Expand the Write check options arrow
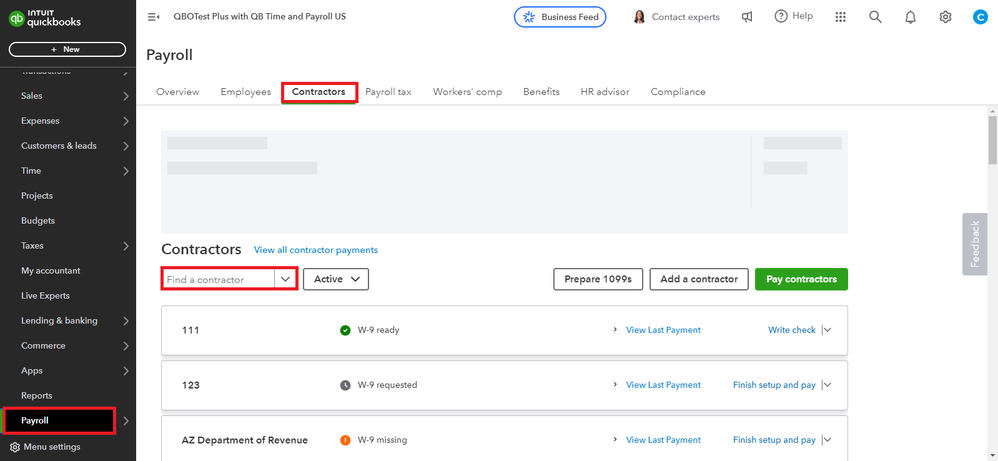 click(x=827, y=330)
